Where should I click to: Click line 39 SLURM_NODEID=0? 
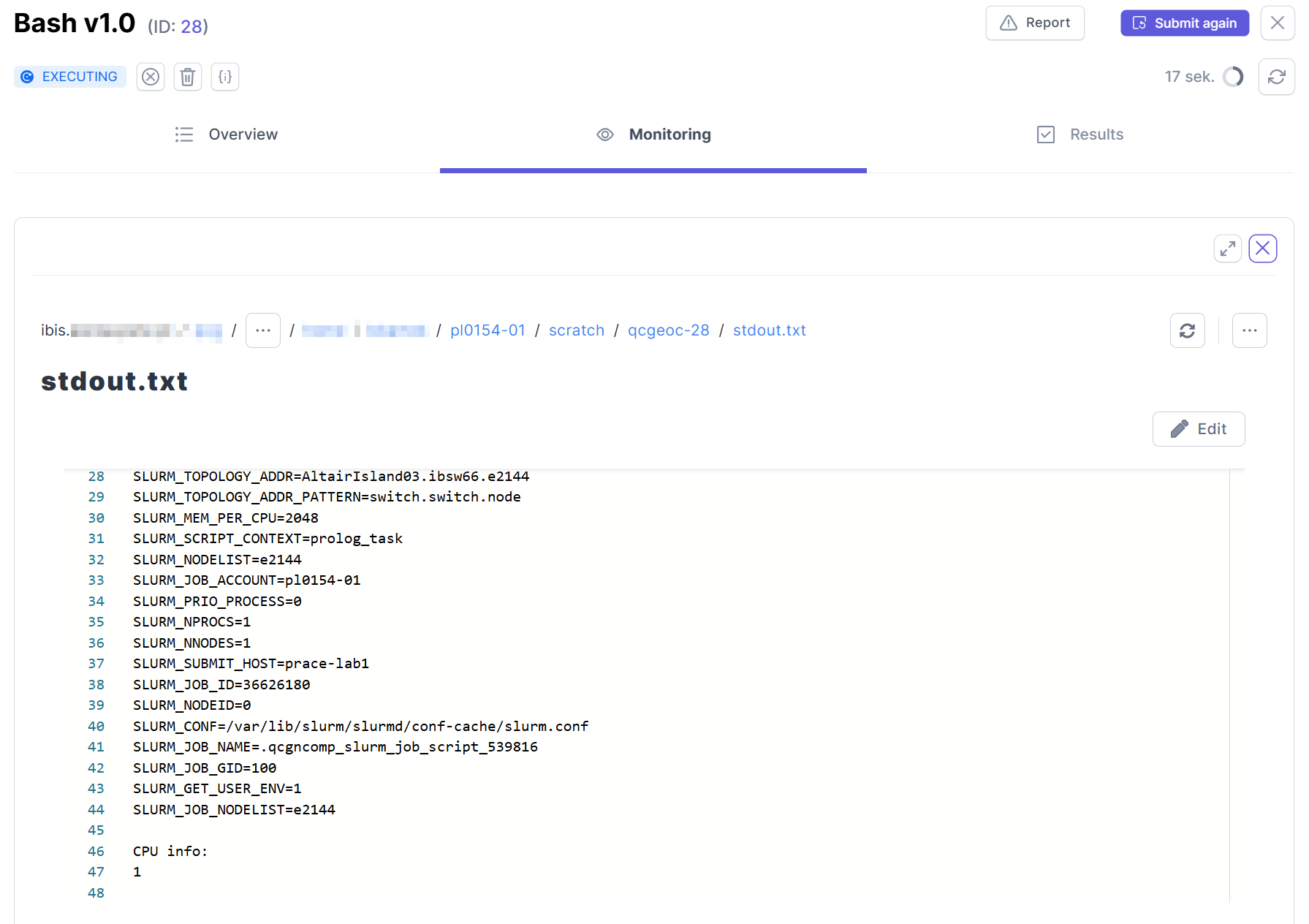192,705
